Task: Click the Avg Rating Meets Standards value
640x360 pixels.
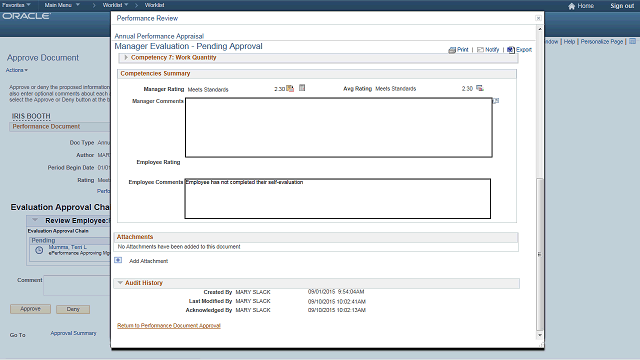Action: [396, 89]
